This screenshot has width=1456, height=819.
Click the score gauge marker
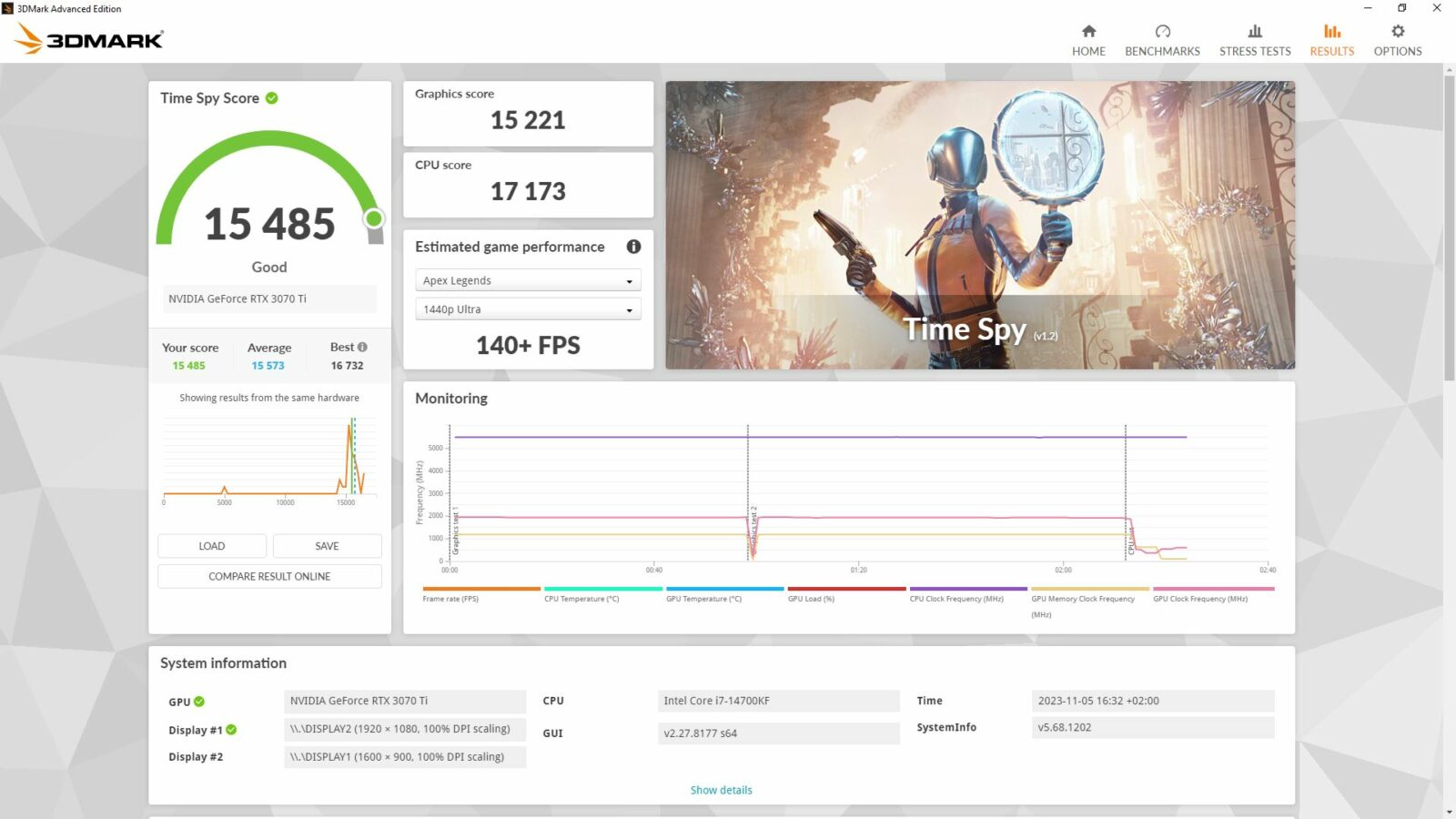click(x=376, y=219)
